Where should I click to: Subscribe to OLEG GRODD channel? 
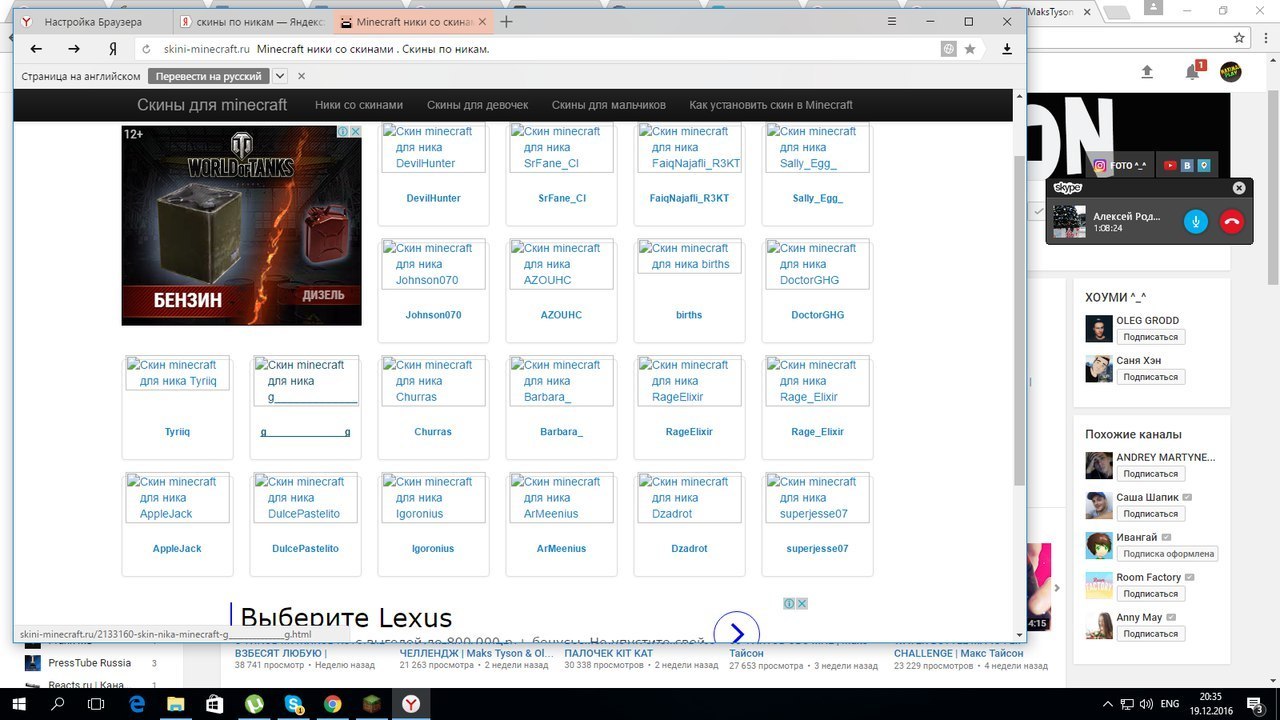pos(1150,337)
